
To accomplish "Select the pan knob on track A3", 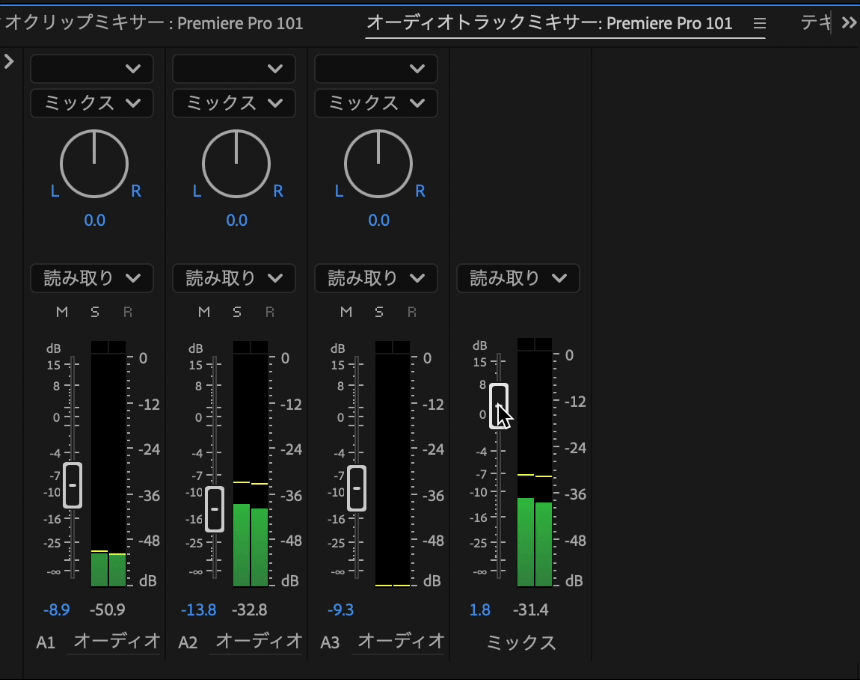I will 378,163.
